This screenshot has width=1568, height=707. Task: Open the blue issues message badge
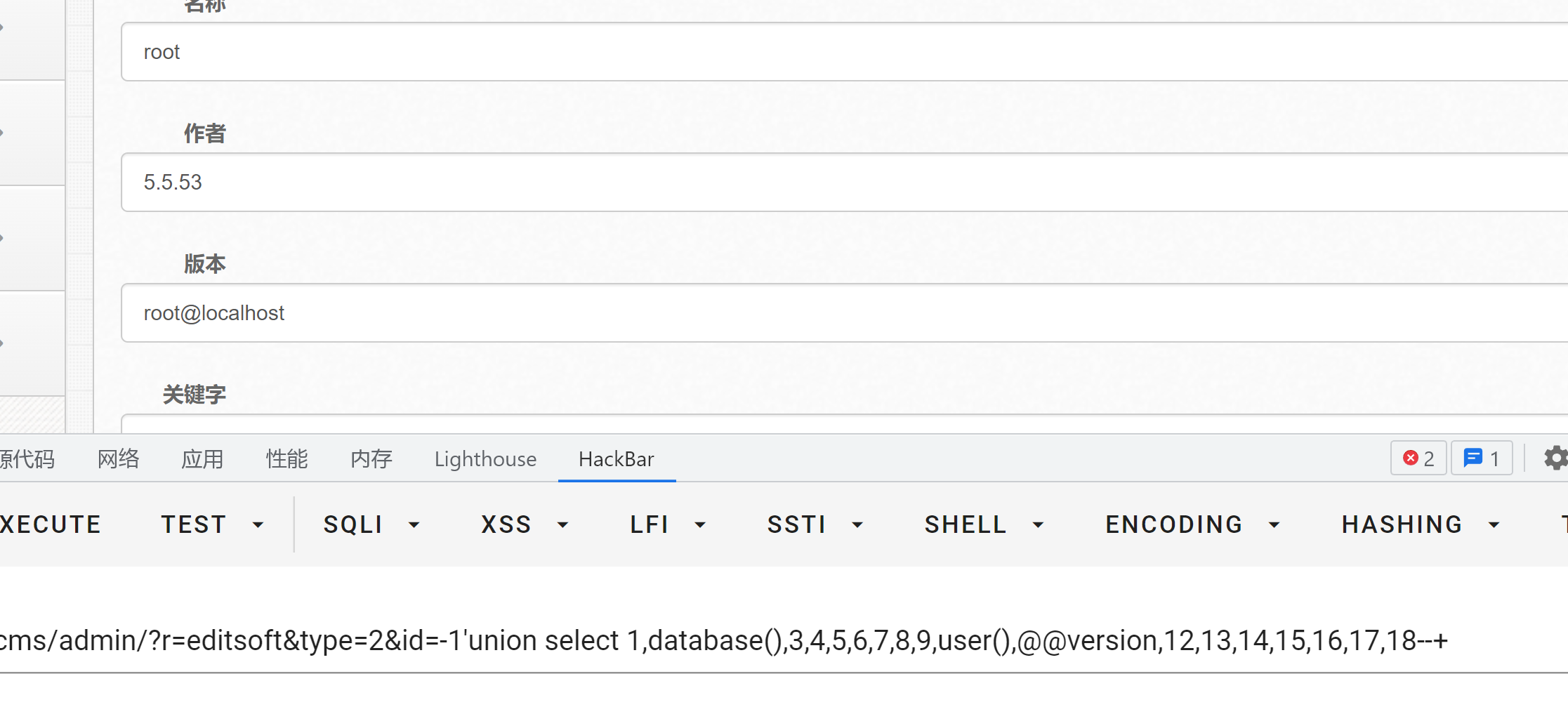(x=1482, y=458)
